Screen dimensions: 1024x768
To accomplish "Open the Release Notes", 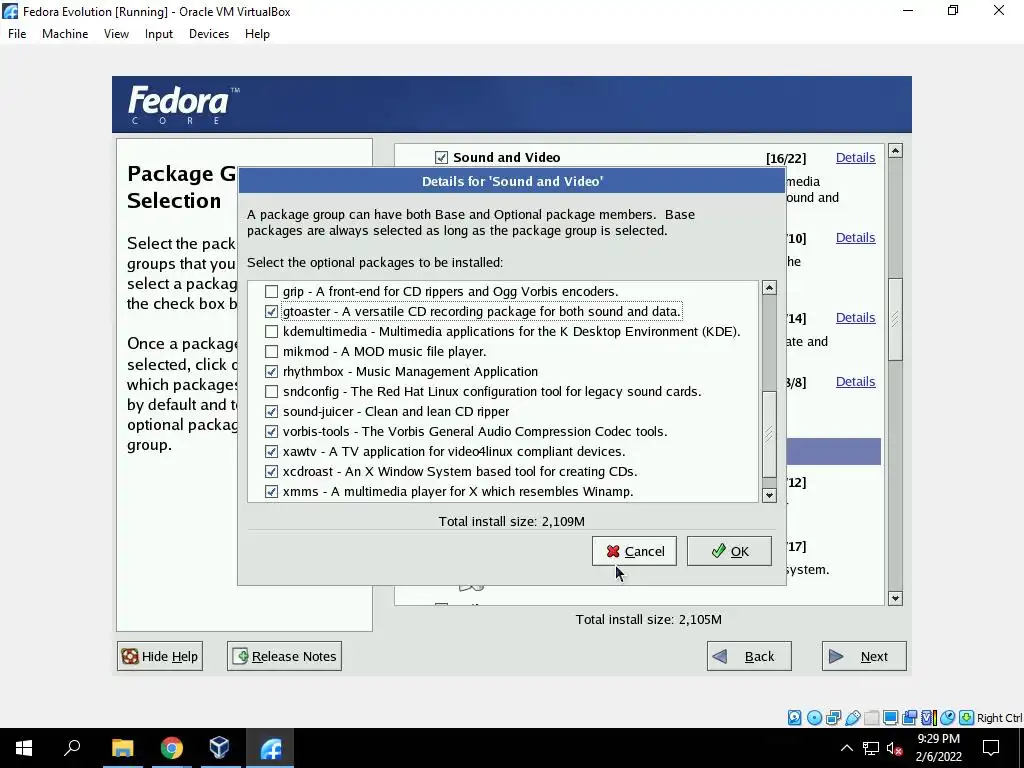I will (284, 656).
